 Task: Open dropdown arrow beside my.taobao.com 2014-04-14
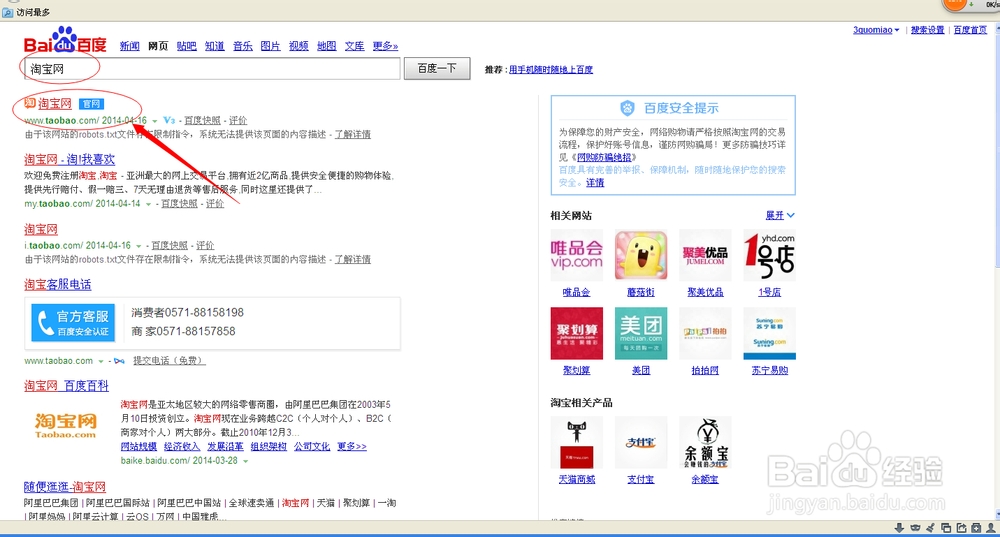coord(148,204)
